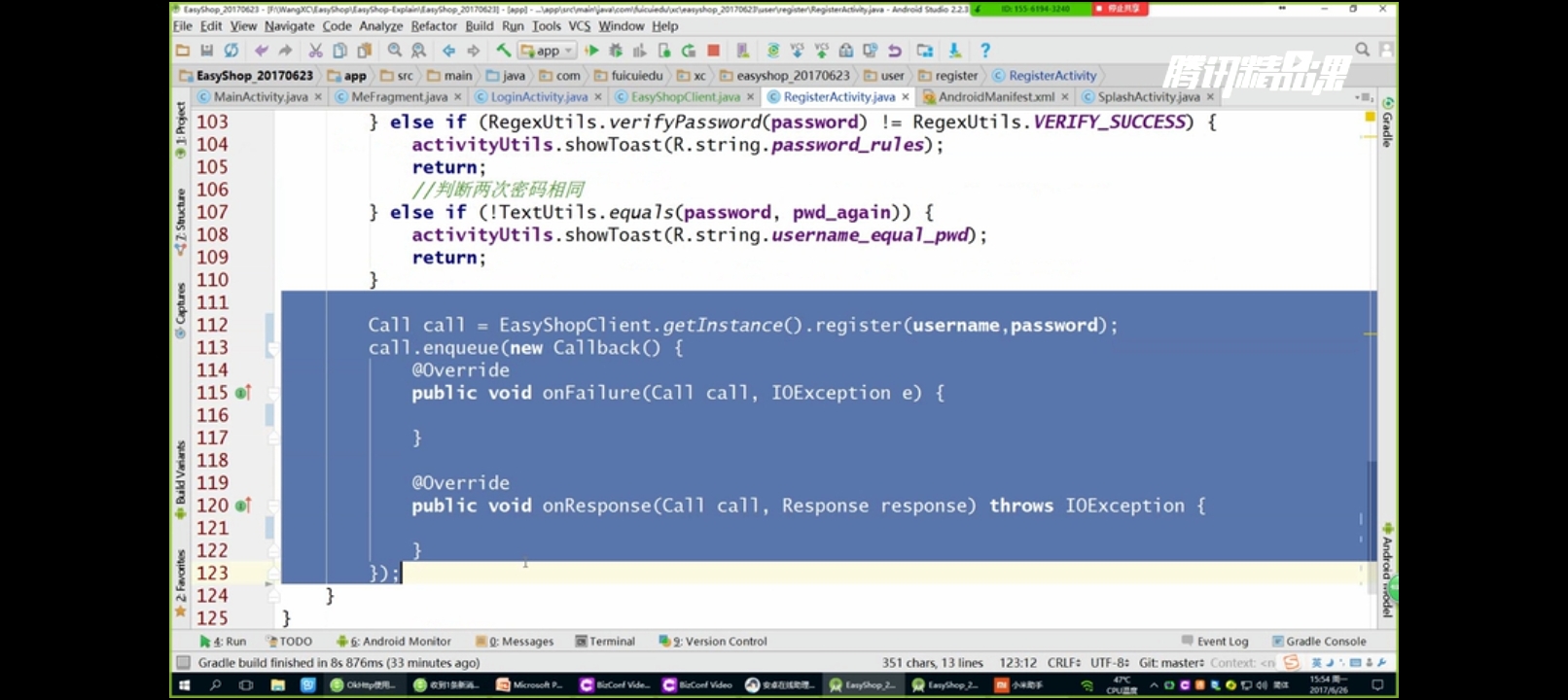Click the red Stop icon

[x=713, y=51]
